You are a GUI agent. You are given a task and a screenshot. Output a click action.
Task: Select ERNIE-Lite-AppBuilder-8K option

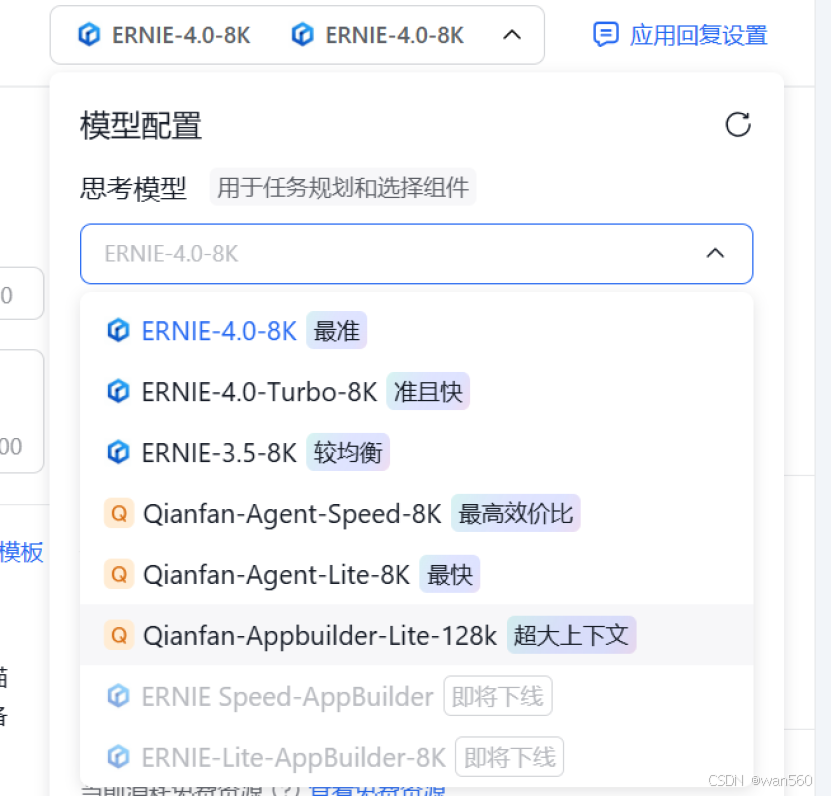coord(417,757)
